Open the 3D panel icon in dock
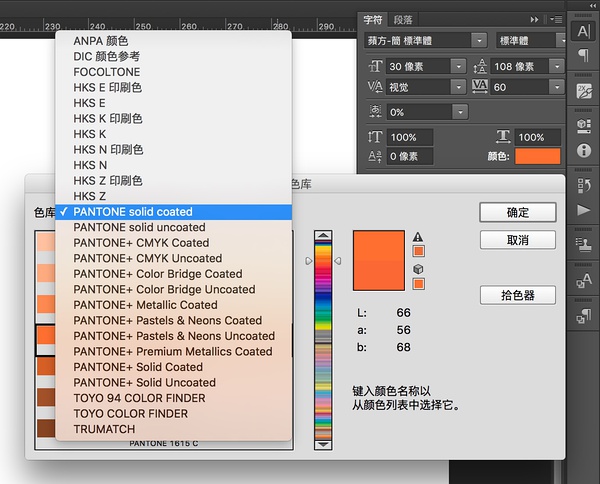The width and height of the screenshot is (600, 484). (584, 125)
